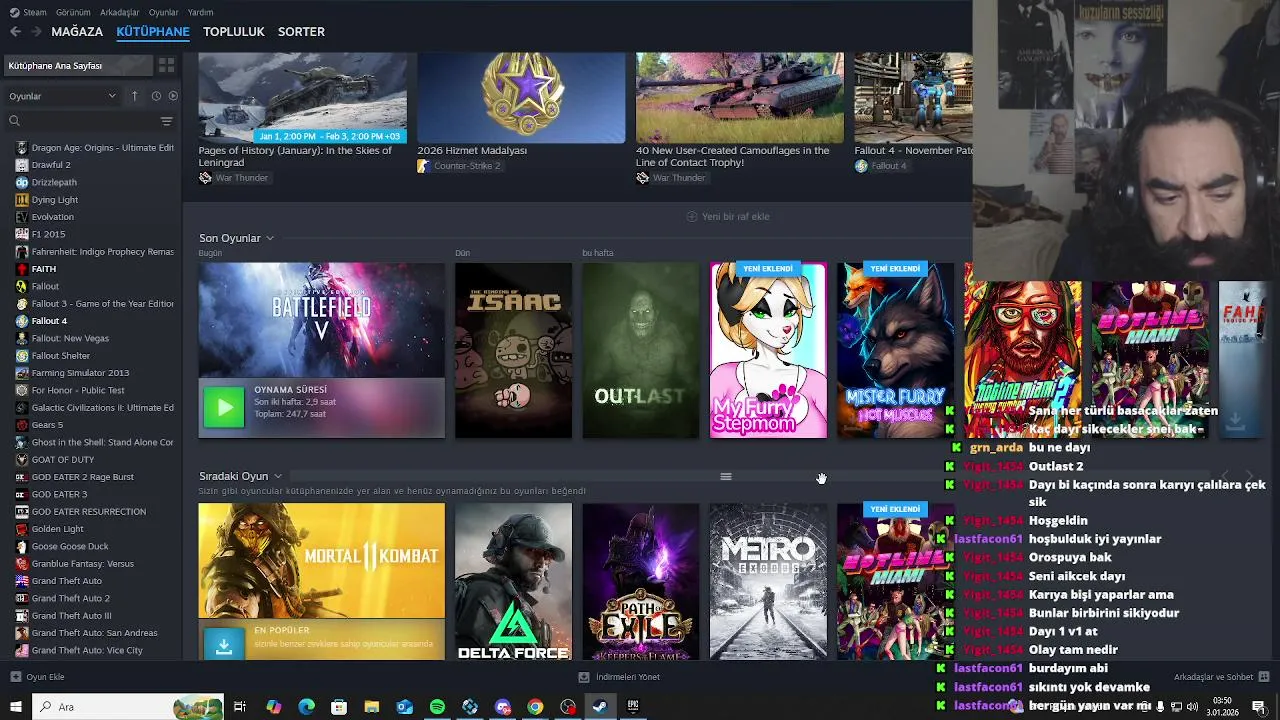This screenshot has height=720, width=1280.
Task: Select Goose Goose Duck in library list
Action: pyautogui.click(x=95, y=546)
